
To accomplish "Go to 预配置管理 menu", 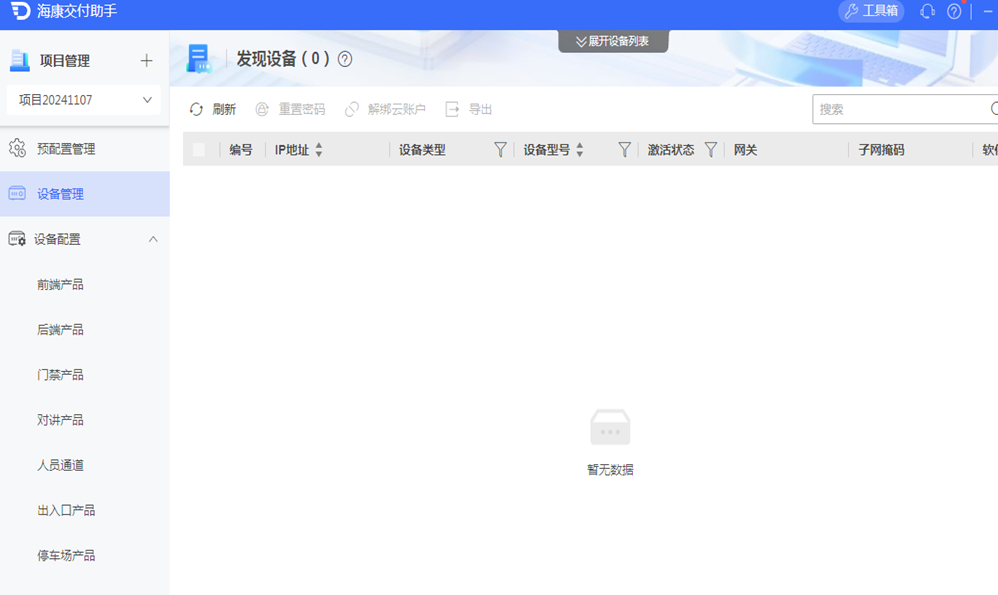I will point(85,149).
